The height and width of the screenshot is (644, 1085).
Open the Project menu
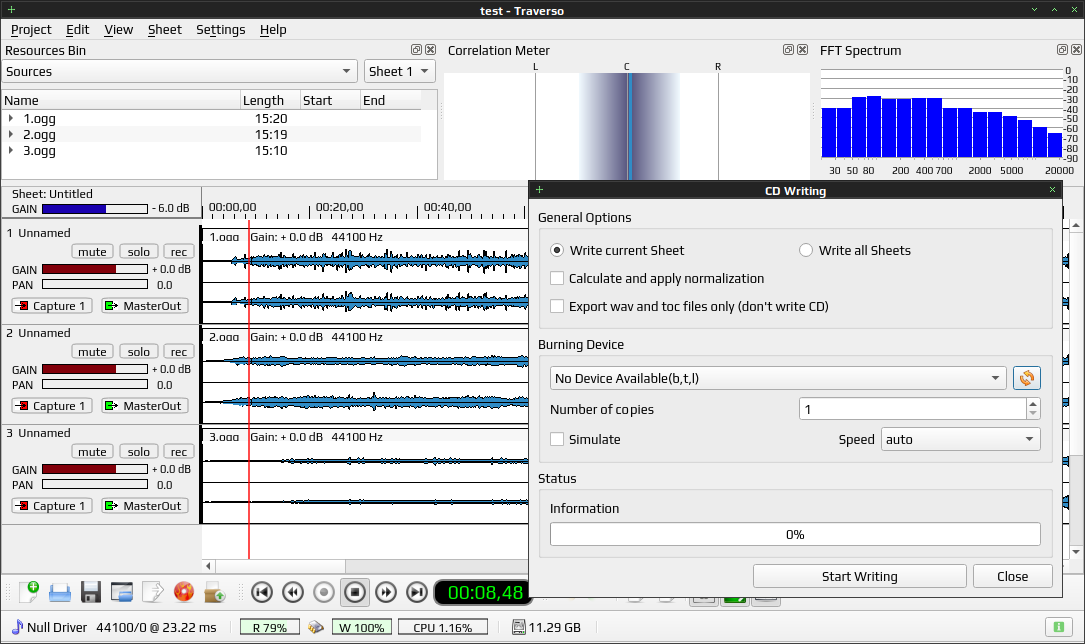click(x=31, y=30)
